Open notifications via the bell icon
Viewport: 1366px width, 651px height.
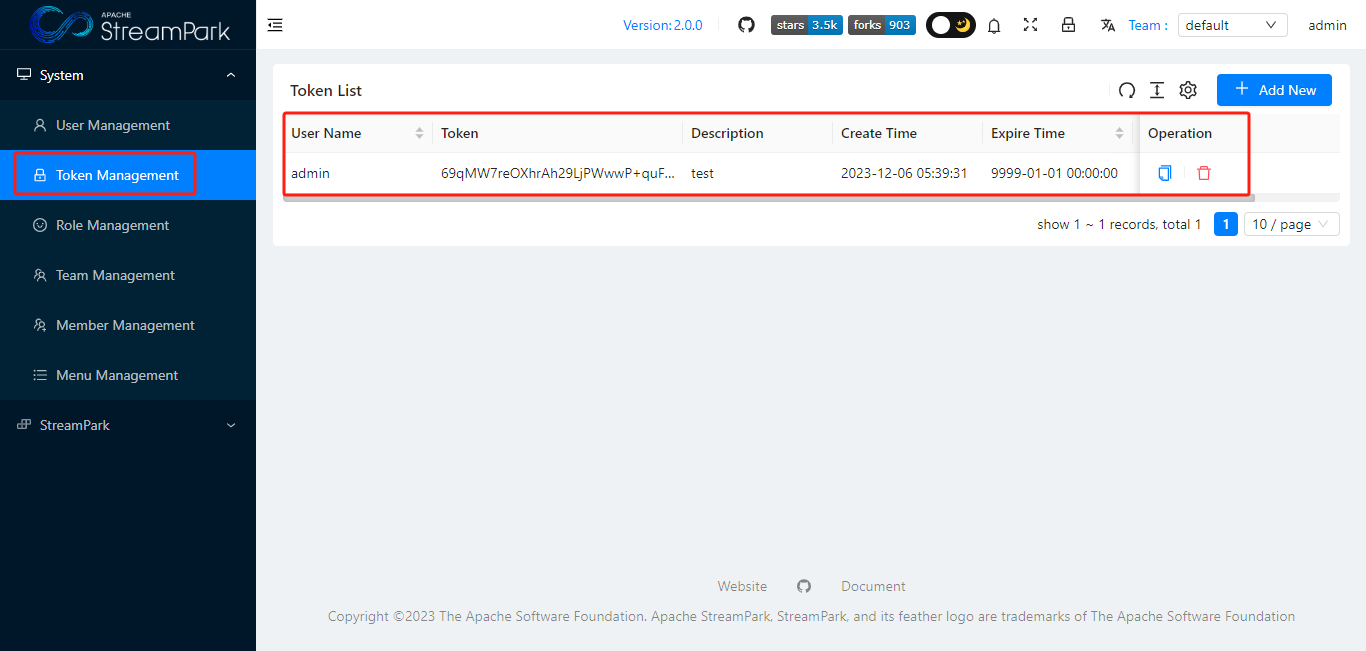(994, 25)
